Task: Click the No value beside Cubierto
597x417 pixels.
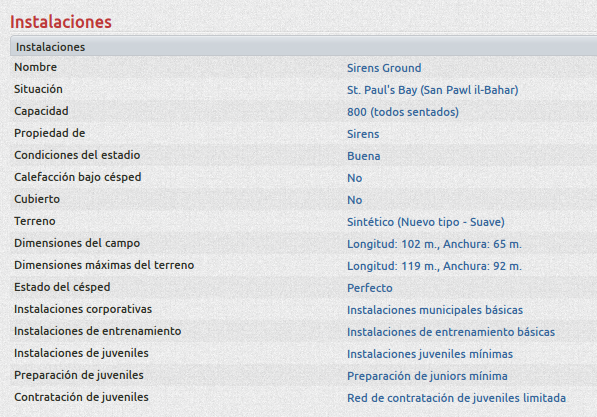Action: coord(354,200)
